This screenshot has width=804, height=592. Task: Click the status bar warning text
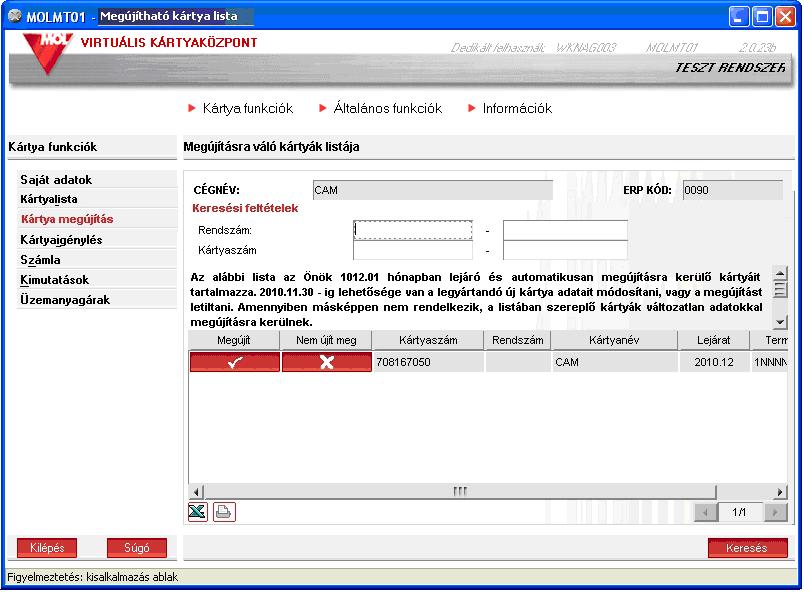[x=93, y=577]
